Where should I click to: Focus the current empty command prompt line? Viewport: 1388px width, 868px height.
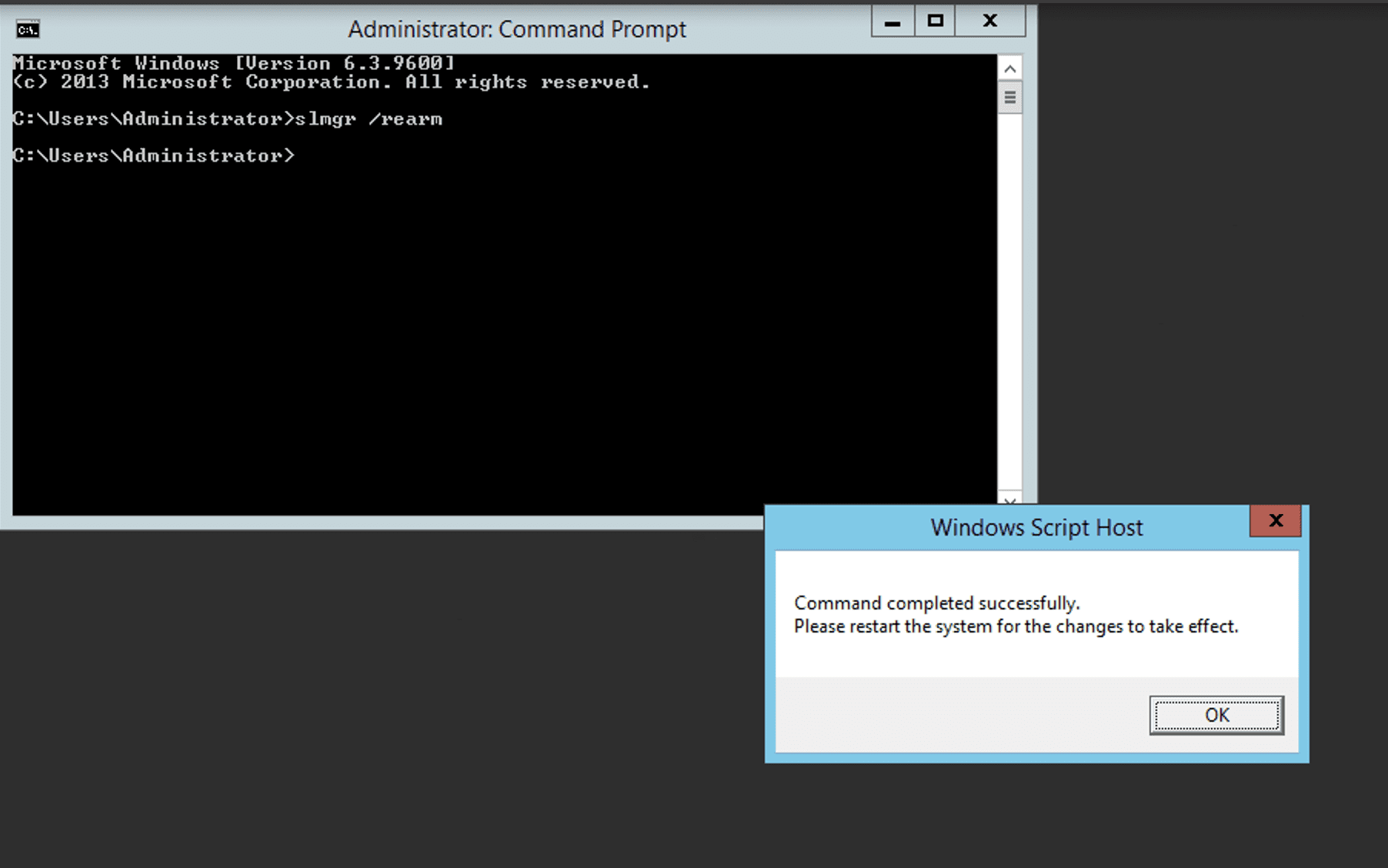(x=154, y=156)
